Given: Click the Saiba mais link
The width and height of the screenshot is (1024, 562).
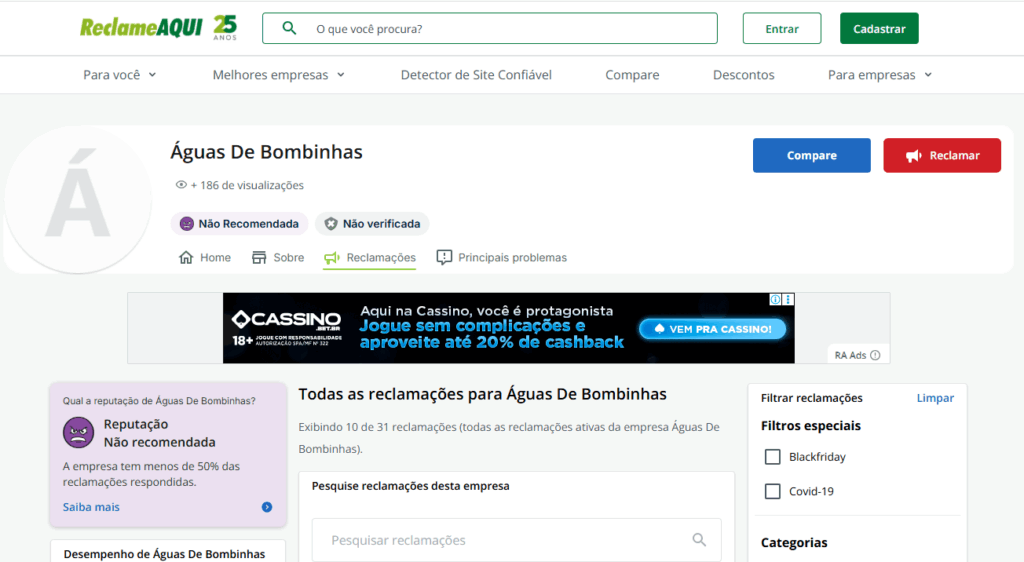Looking at the screenshot, I should [91, 507].
